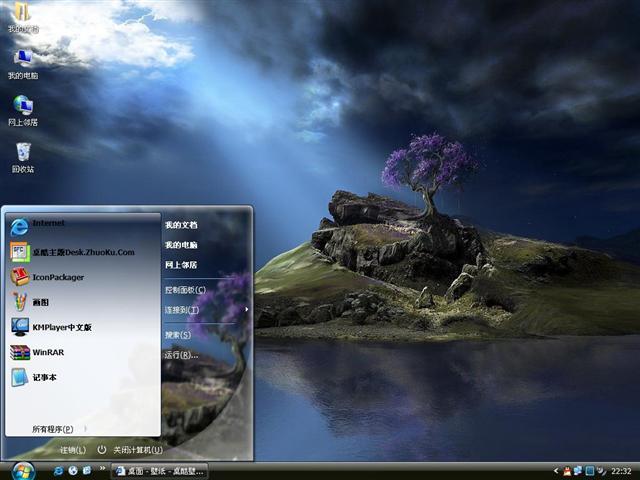The width and height of the screenshot is (640, 480).
Task: Open 网上邻居 in Start menu right pane
Action: [181, 265]
